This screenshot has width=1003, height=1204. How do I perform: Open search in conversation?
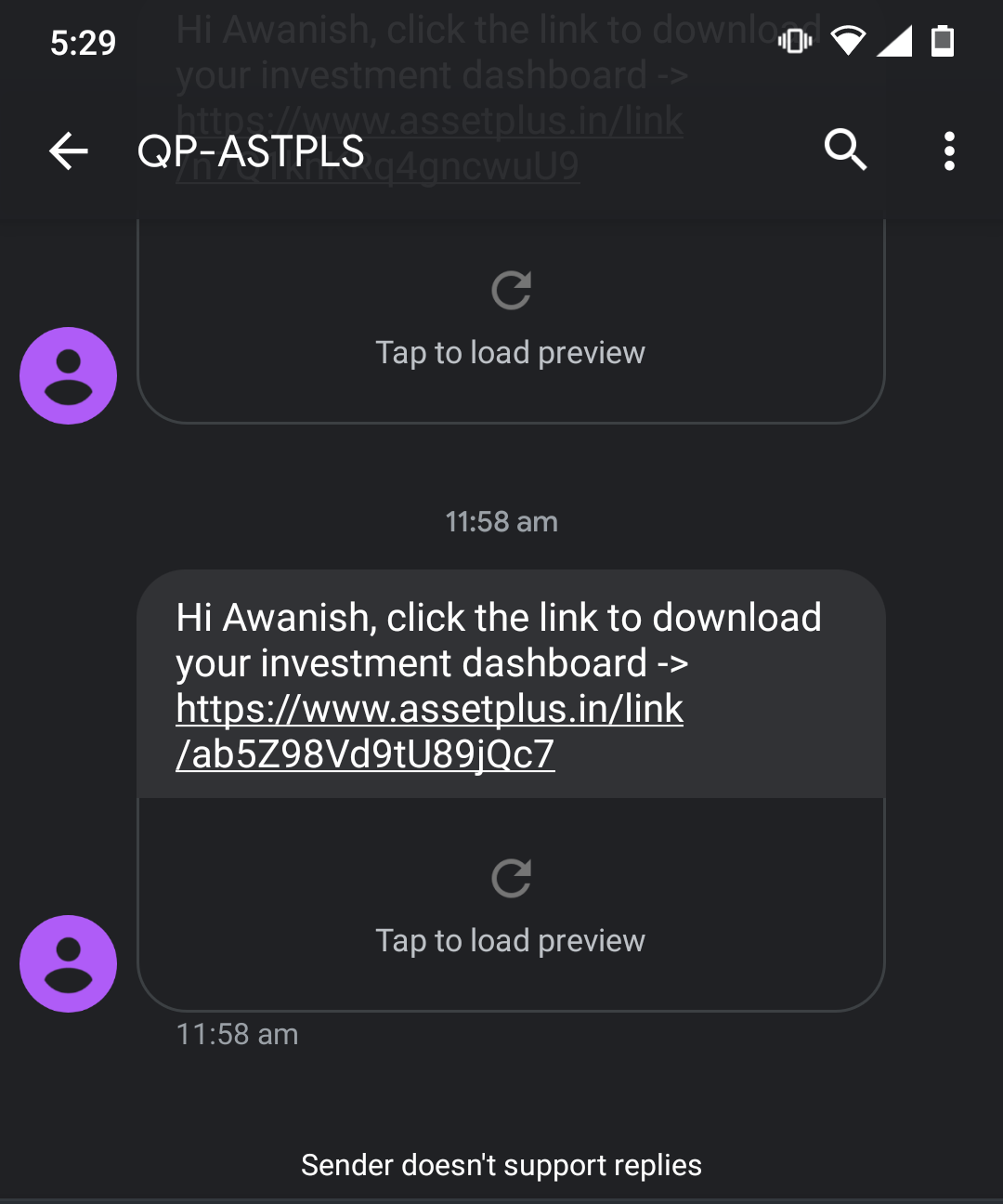pyautogui.click(x=845, y=150)
